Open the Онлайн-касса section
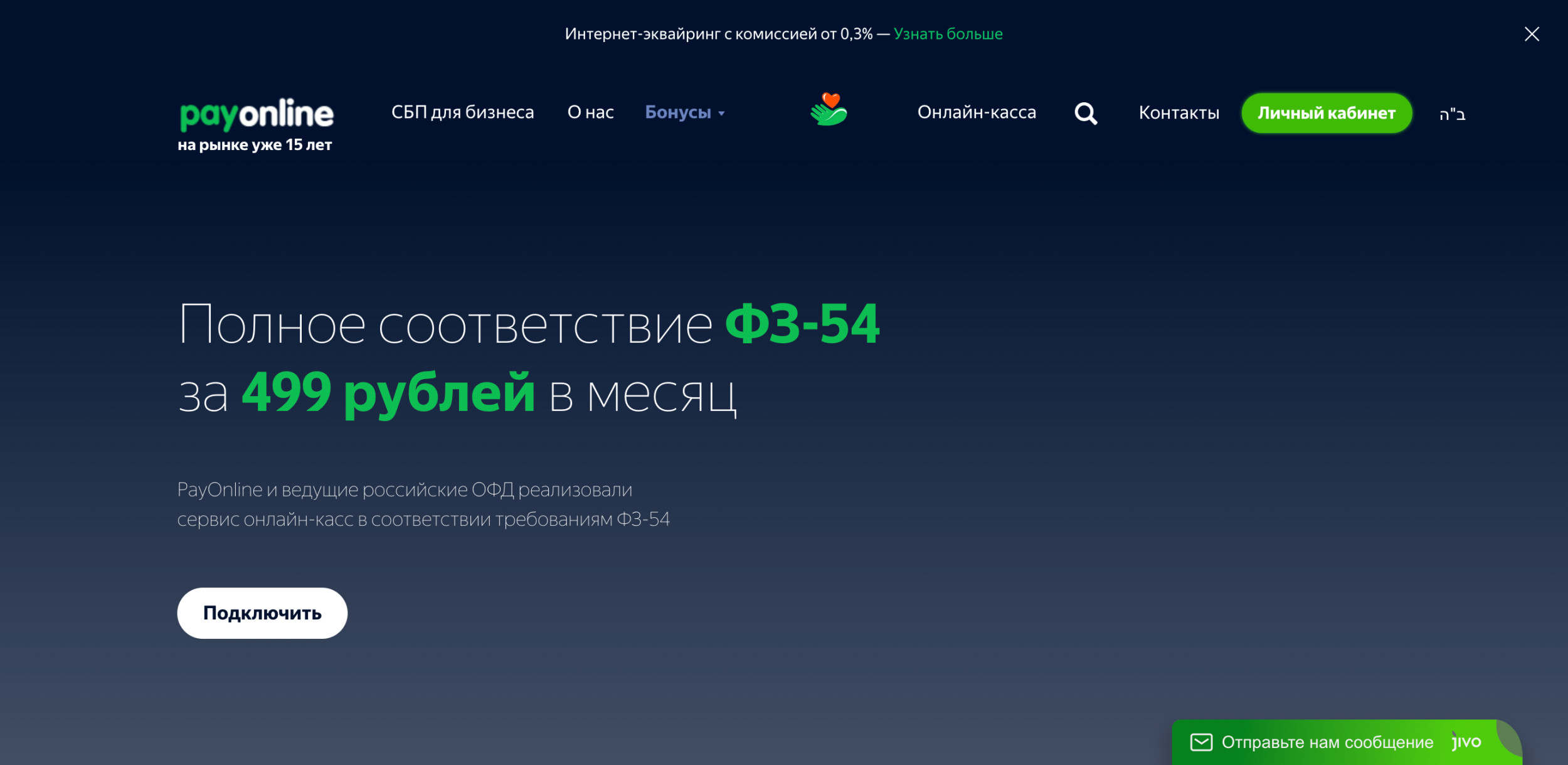1568x765 pixels. (x=977, y=112)
